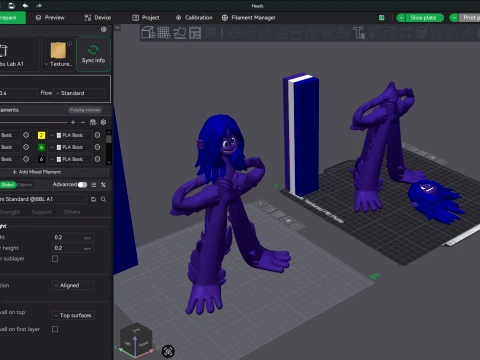Open the Filament Manager tab
Viewport: 480px width, 360px height.
[x=249, y=18]
